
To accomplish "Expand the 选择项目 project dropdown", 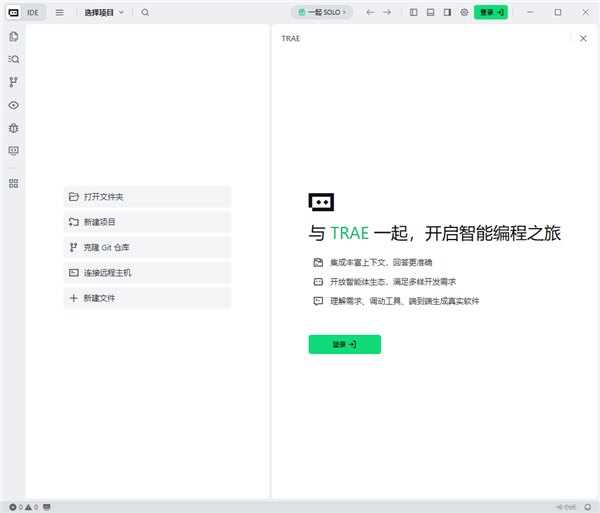I will tap(104, 12).
